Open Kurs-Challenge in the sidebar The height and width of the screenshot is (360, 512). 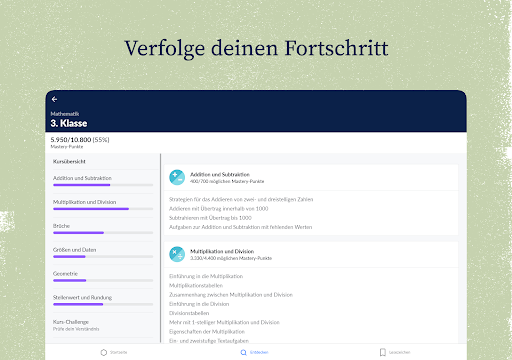[76, 325]
